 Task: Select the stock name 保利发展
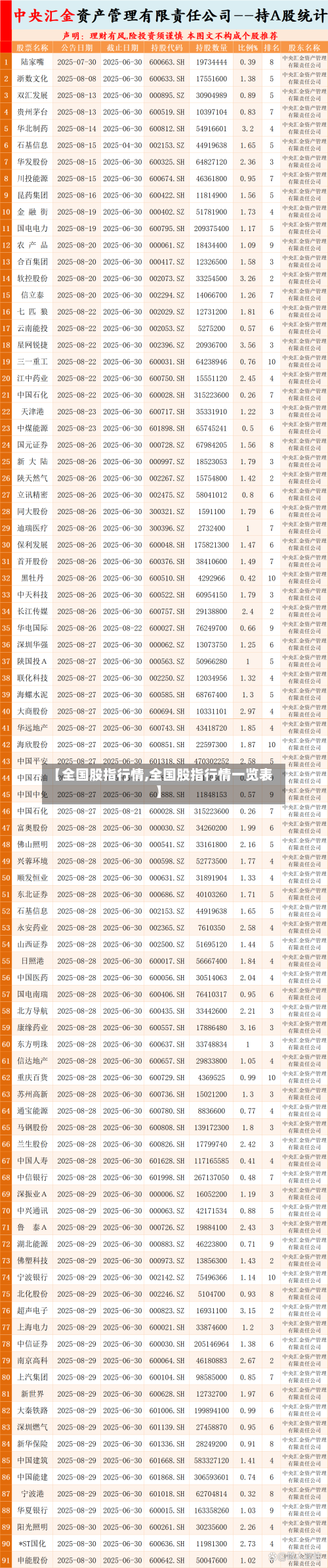(x=32, y=545)
